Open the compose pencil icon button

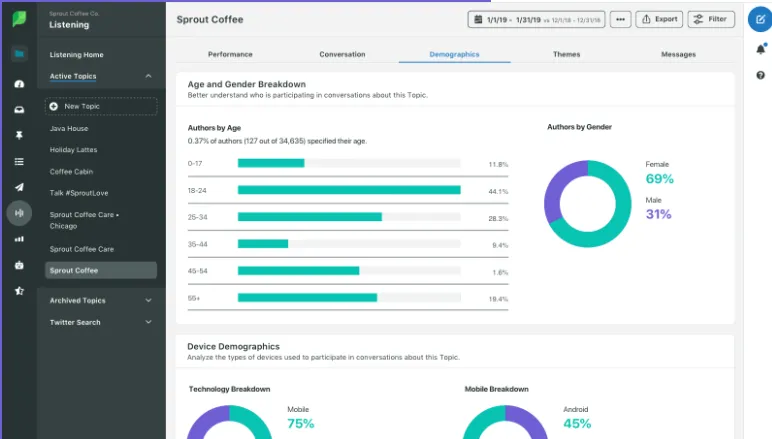(x=760, y=20)
